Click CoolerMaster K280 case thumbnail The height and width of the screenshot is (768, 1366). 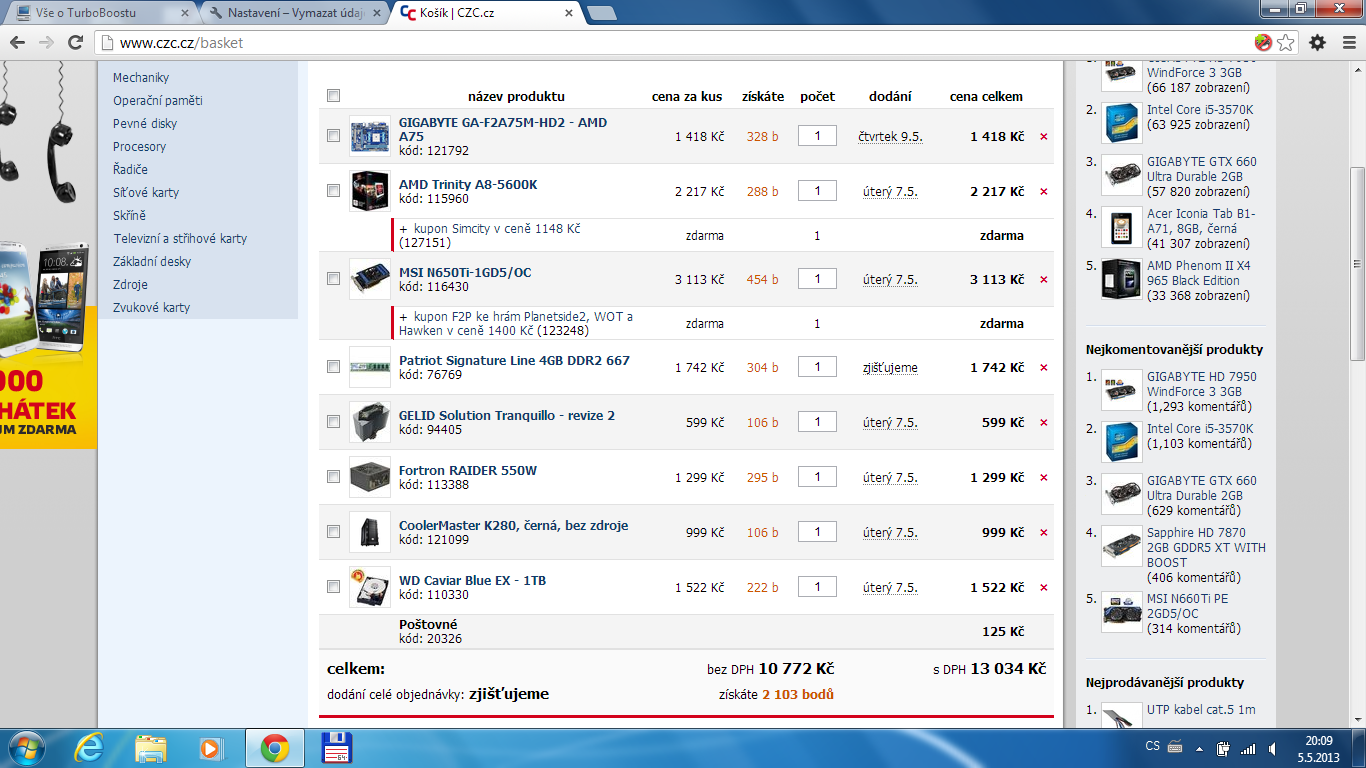pyautogui.click(x=370, y=532)
